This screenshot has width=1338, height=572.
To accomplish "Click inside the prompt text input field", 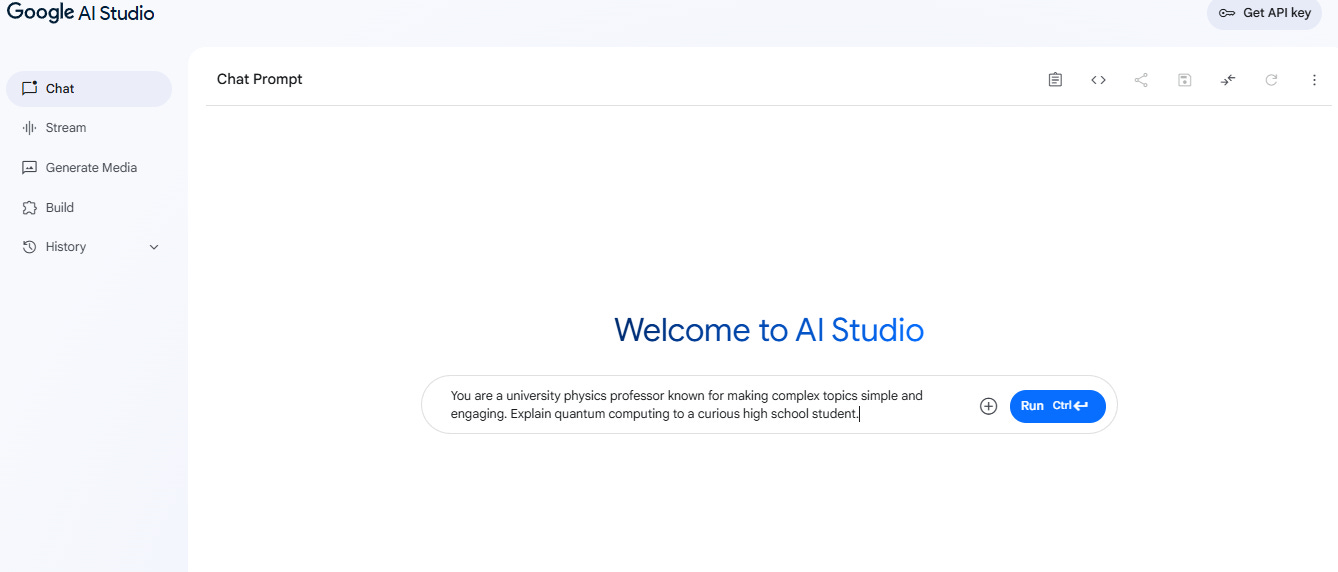I will click(x=700, y=405).
